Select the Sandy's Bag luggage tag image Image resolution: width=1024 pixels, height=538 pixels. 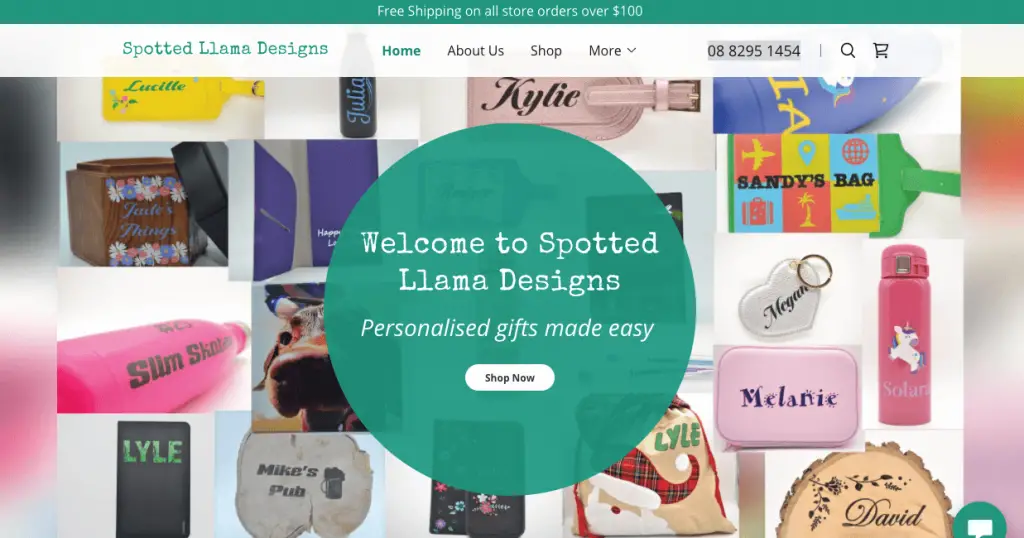click(x=839, y=184)
